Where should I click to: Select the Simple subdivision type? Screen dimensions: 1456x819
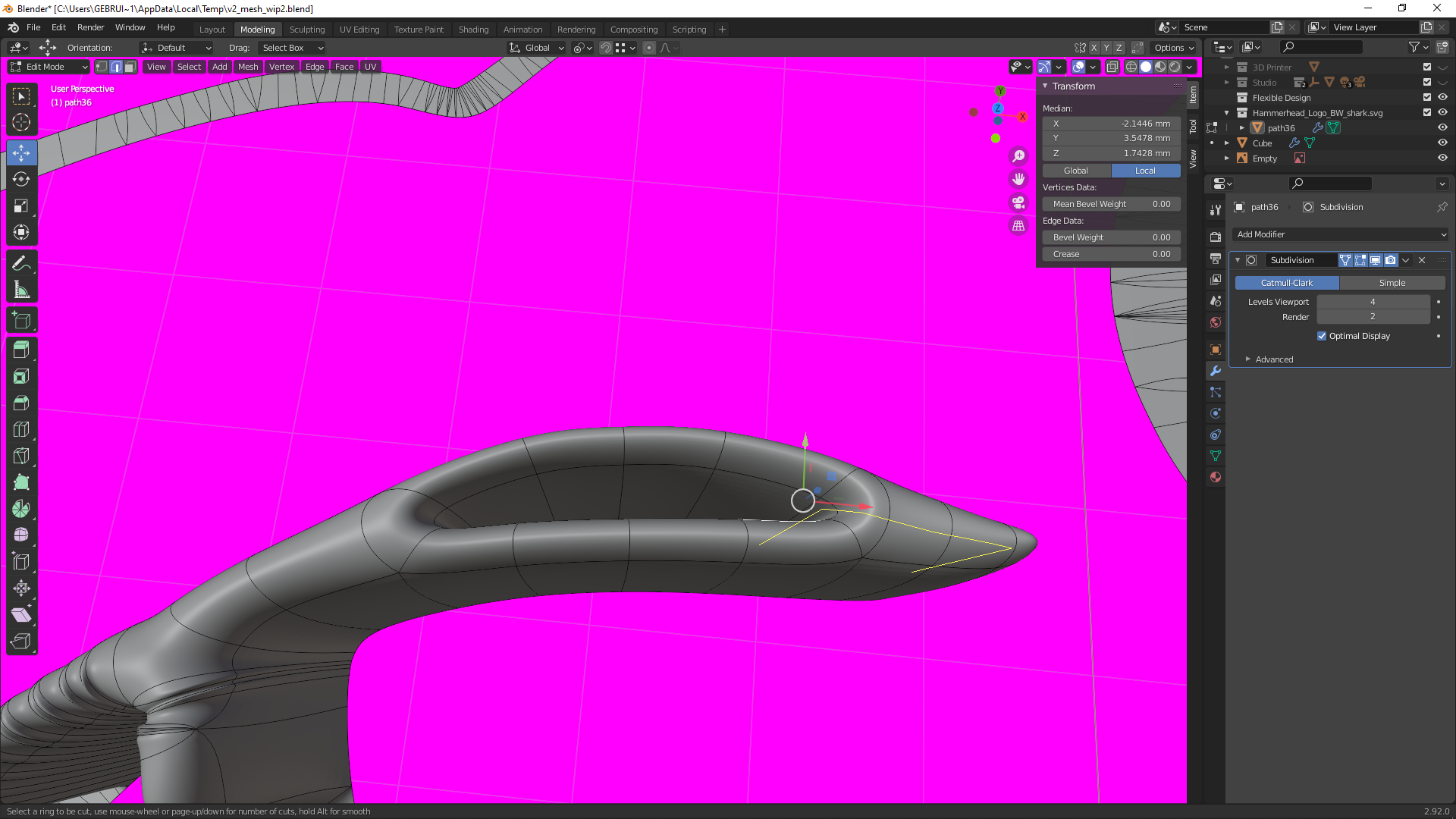point(1392,283)
